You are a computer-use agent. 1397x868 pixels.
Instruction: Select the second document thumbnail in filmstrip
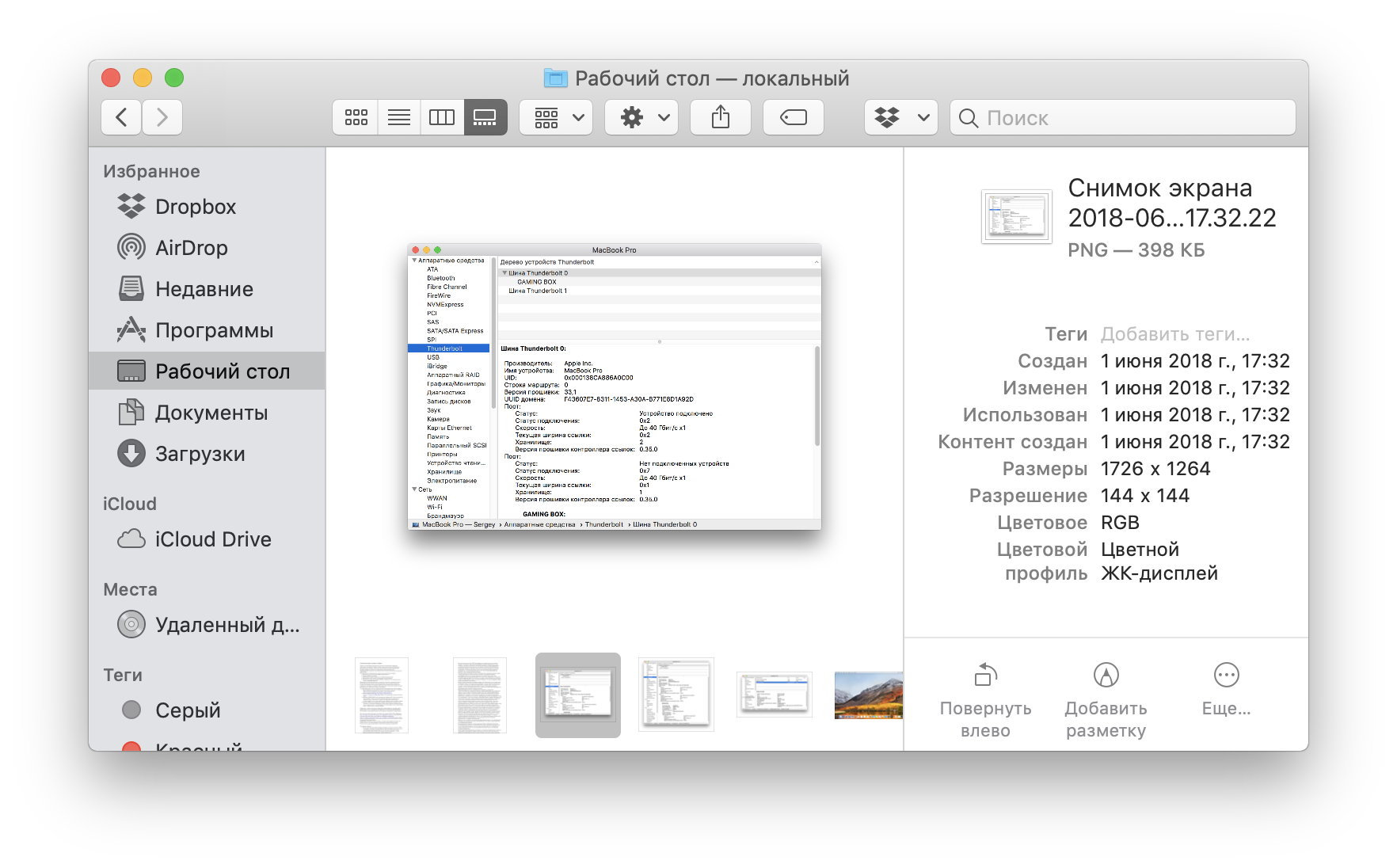coord(480,695)
